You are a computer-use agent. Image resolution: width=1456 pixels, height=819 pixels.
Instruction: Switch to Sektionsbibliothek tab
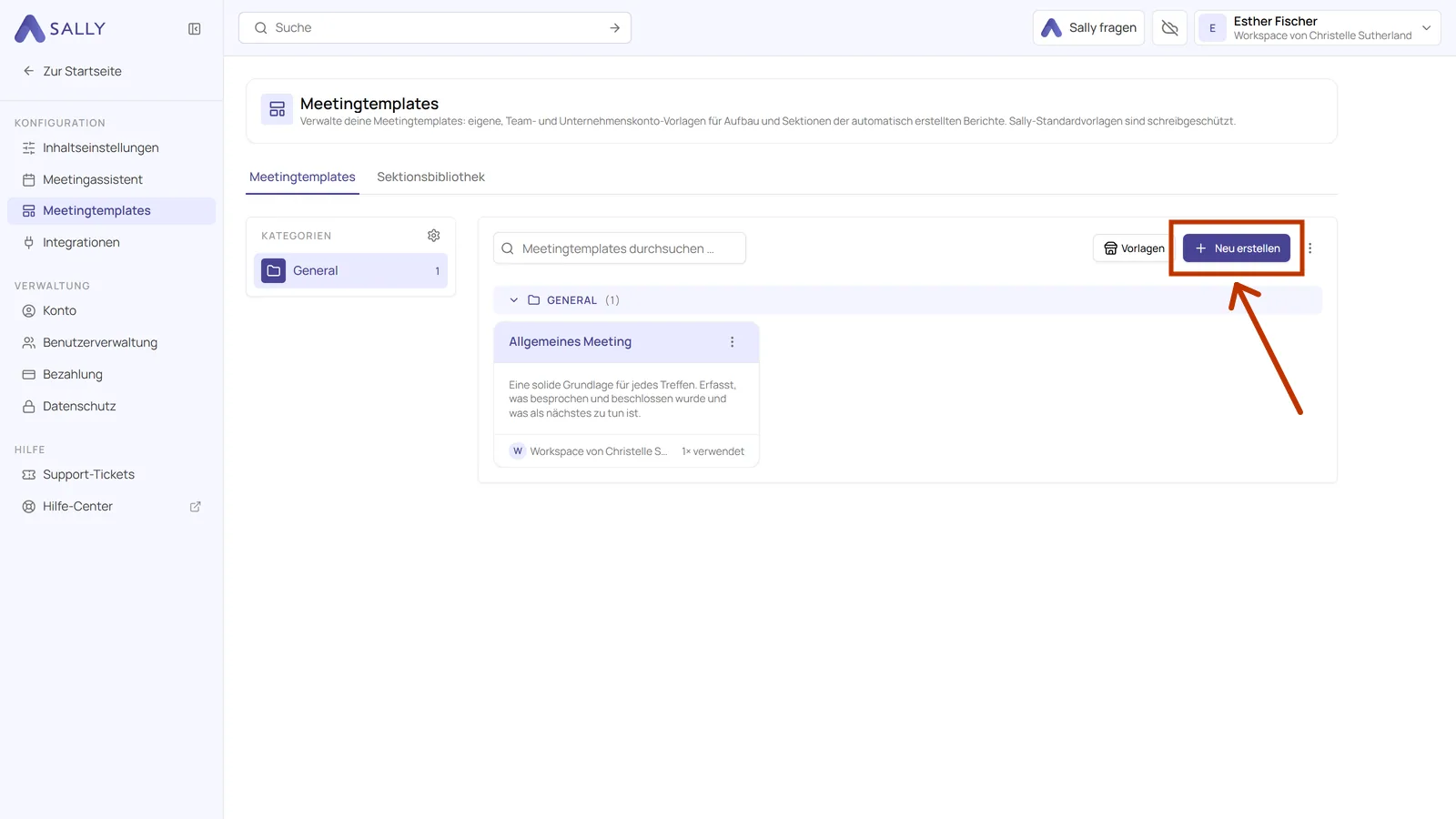[430, 177]
